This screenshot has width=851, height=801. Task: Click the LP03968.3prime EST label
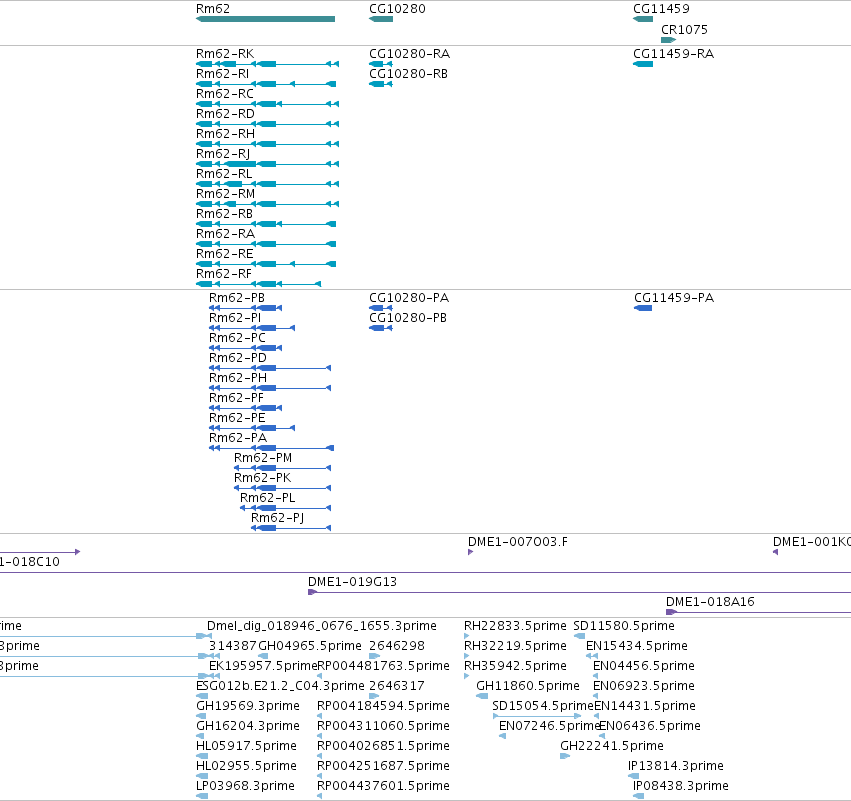[245, 786]
